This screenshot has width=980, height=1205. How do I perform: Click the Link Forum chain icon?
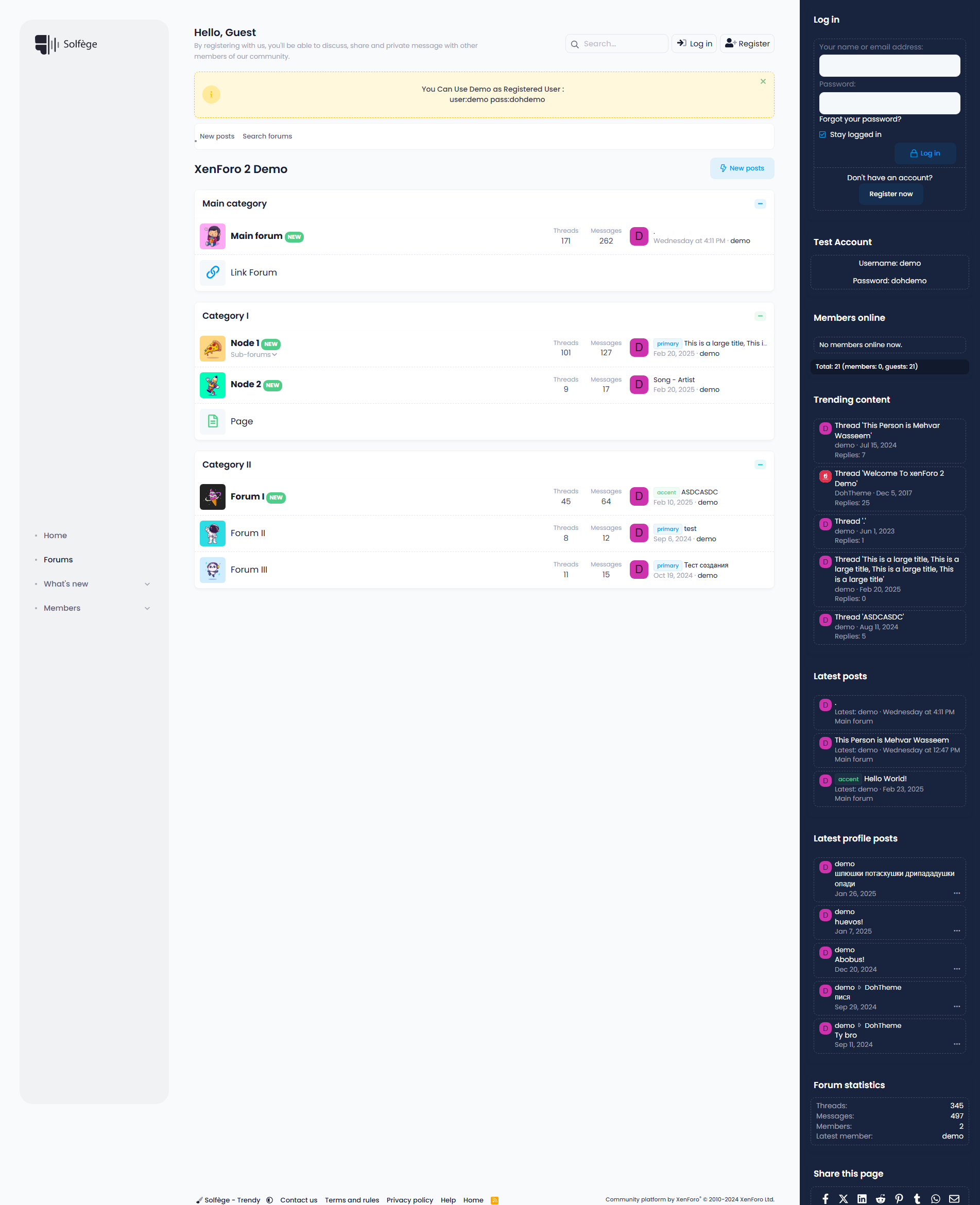(x=212, y=272)
